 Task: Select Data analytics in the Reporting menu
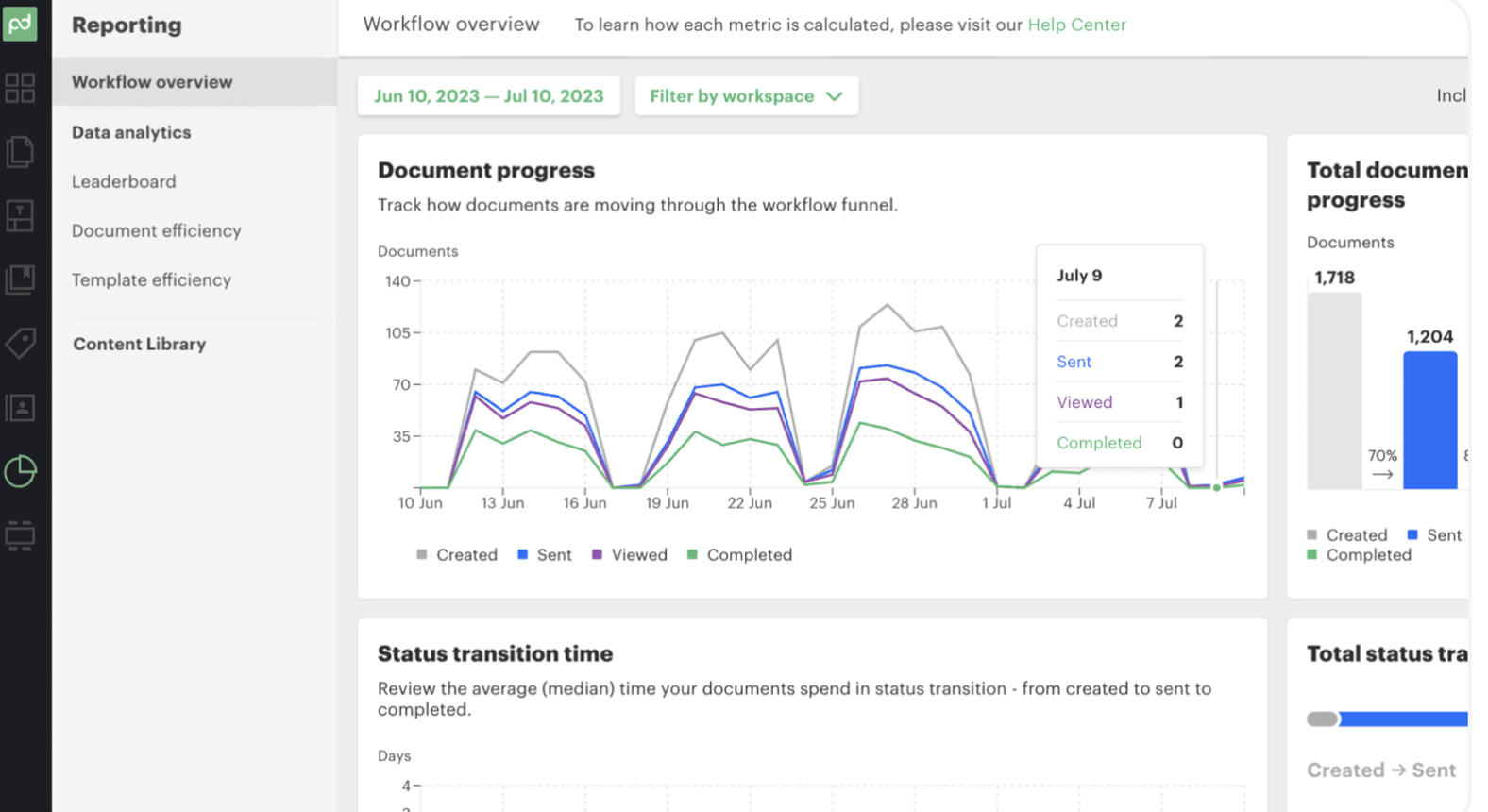pos(131,132)
